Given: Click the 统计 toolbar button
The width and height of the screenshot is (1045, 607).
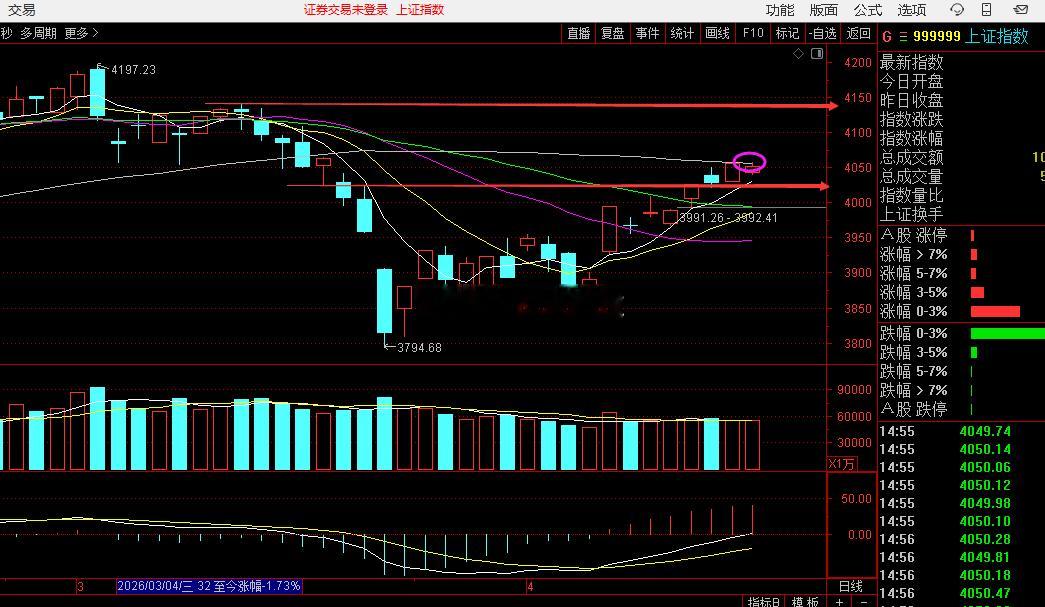Looking at the screenshot, I should 682,33.
